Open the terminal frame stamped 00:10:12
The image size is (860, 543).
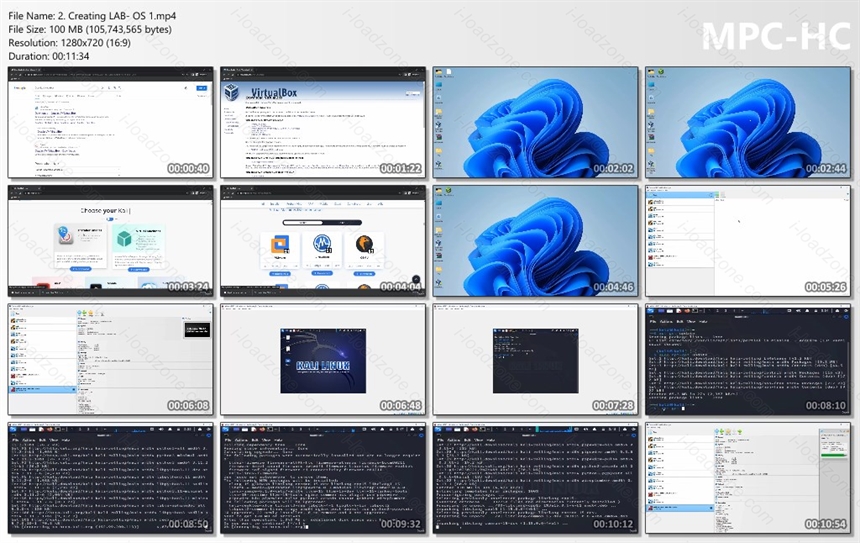click(535, 478)
